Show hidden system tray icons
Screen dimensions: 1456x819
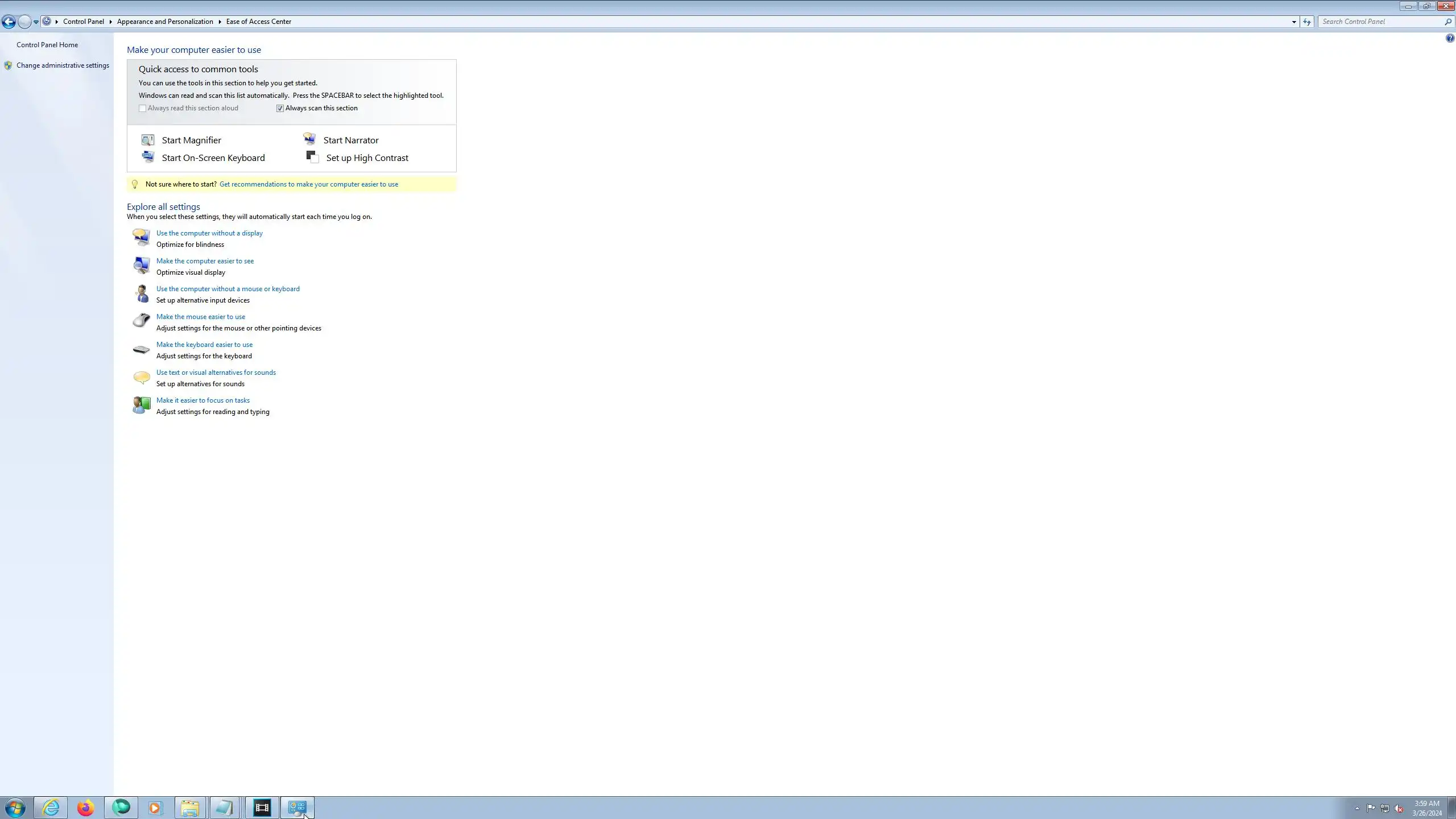1357,808
